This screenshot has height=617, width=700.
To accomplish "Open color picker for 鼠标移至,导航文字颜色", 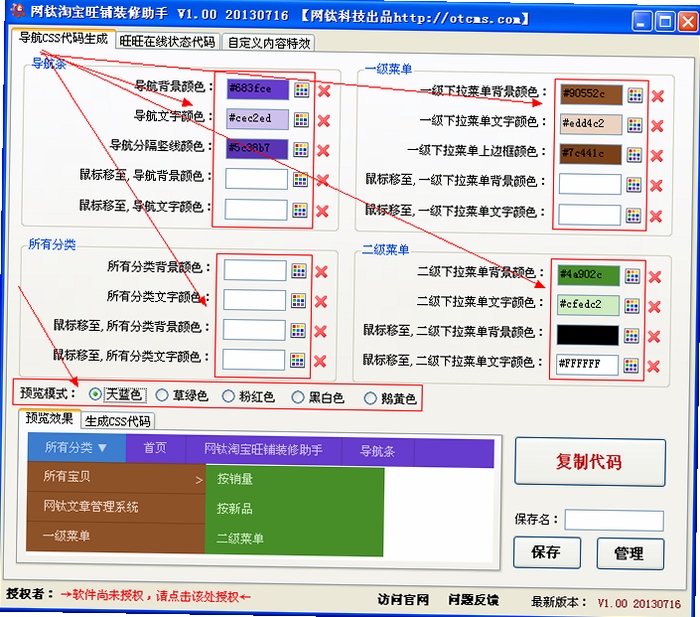I will (300, 210).
